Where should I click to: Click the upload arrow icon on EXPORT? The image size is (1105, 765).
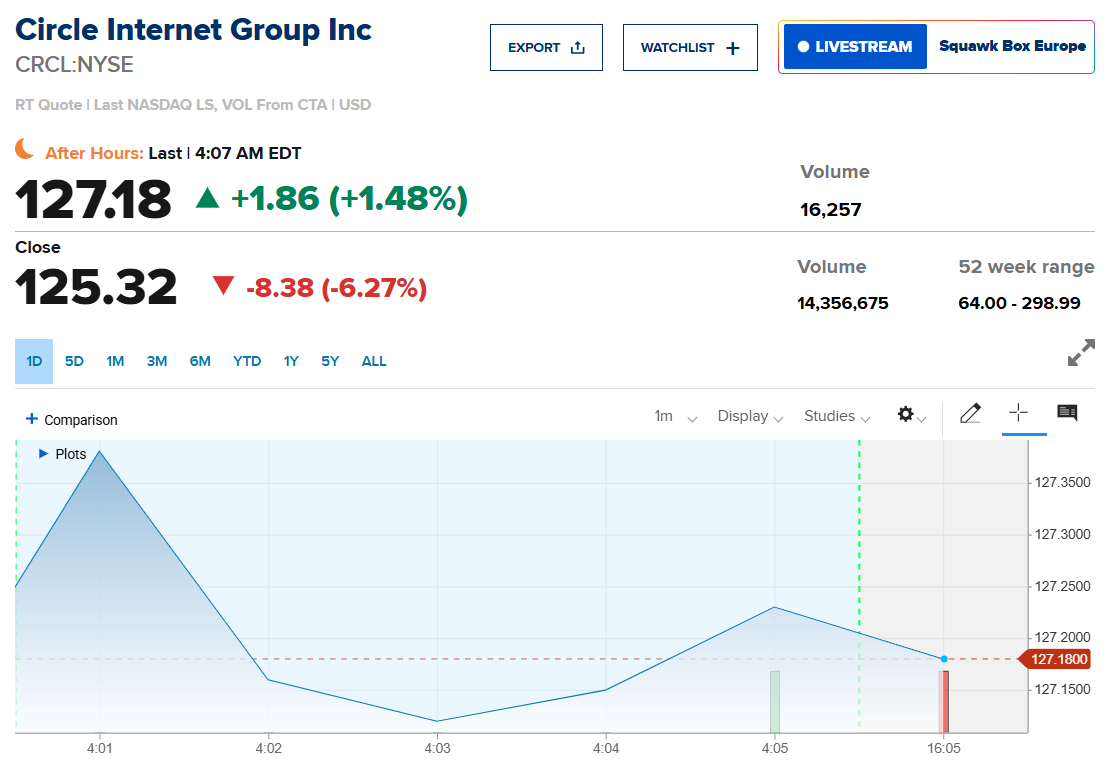[x=578, y=47]
